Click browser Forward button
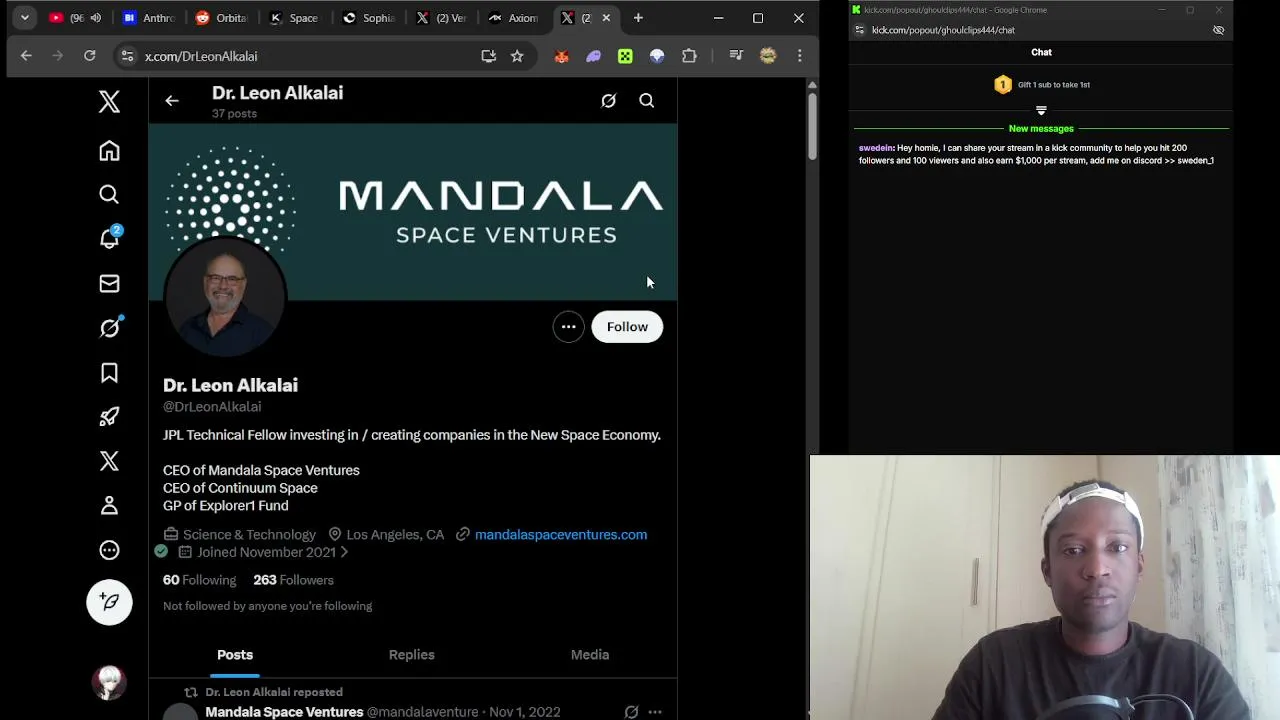Viewport: 1280px width, 720px height. coord(57,56)
